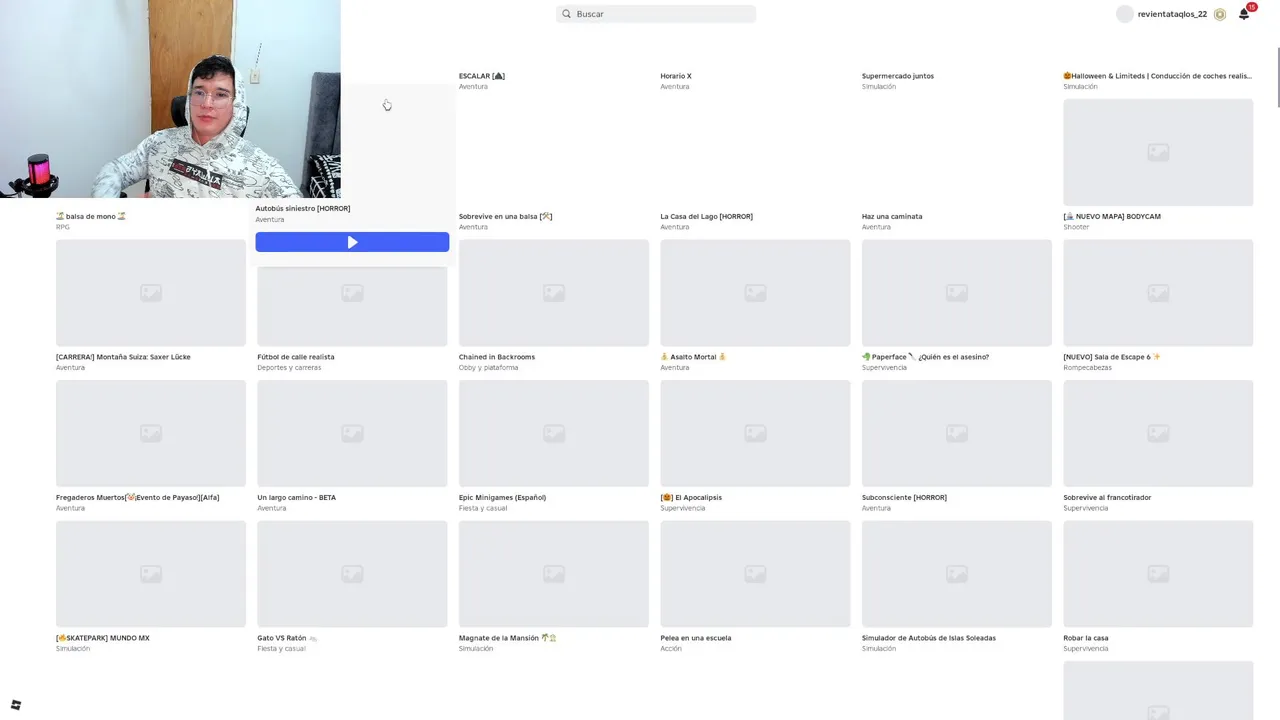Screen dimensions: 1280x720
Task: Open Simulador de Autobús de Islas Soleadas thumbnail
Action: pos(957,574)
